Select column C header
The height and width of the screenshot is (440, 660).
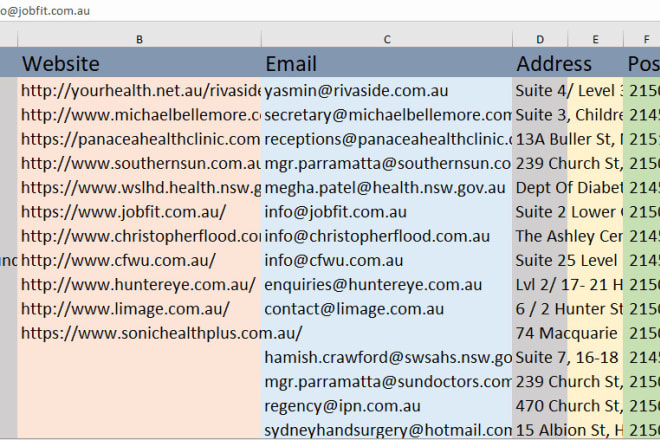click(387, 40)
